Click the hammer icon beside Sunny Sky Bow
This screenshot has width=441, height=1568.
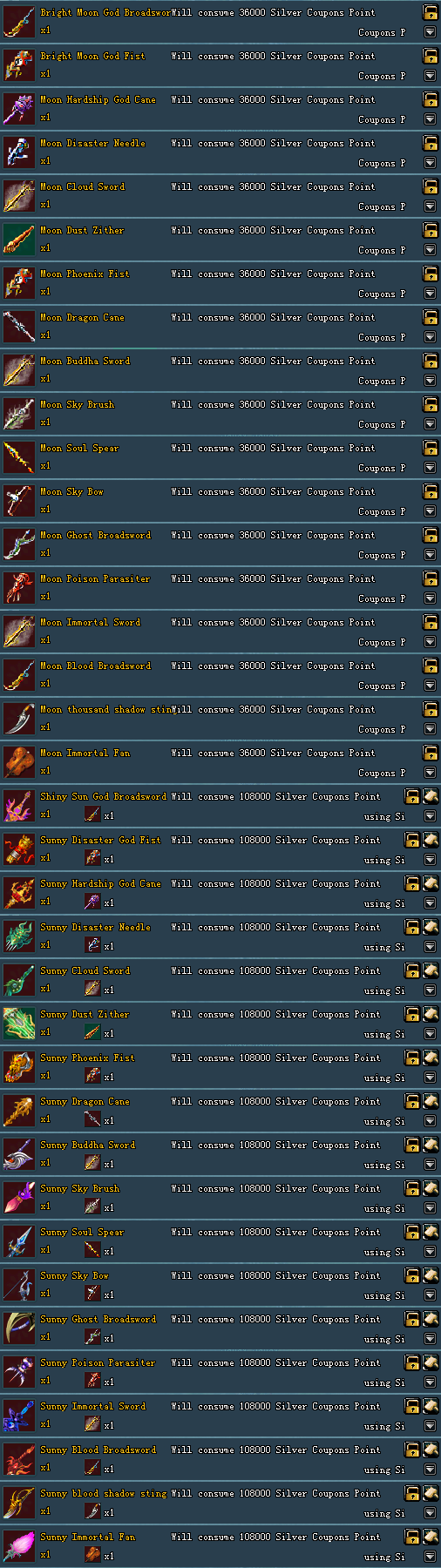pos(431,1275)
